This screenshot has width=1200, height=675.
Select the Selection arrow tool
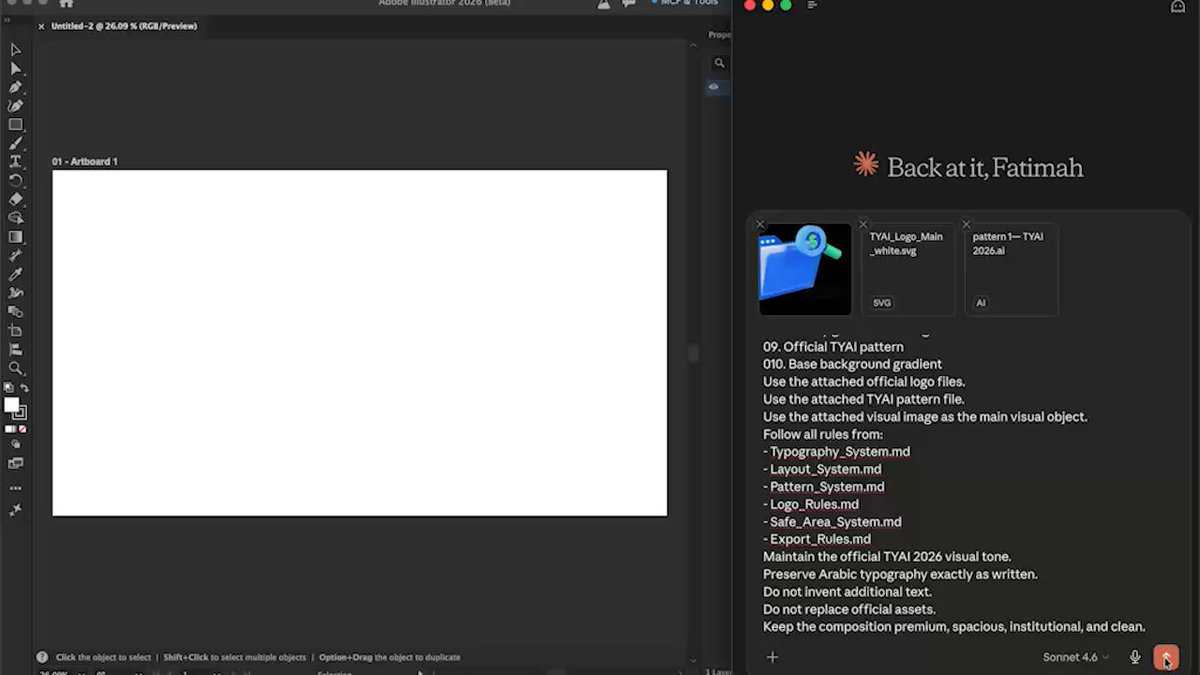point(15,50)
